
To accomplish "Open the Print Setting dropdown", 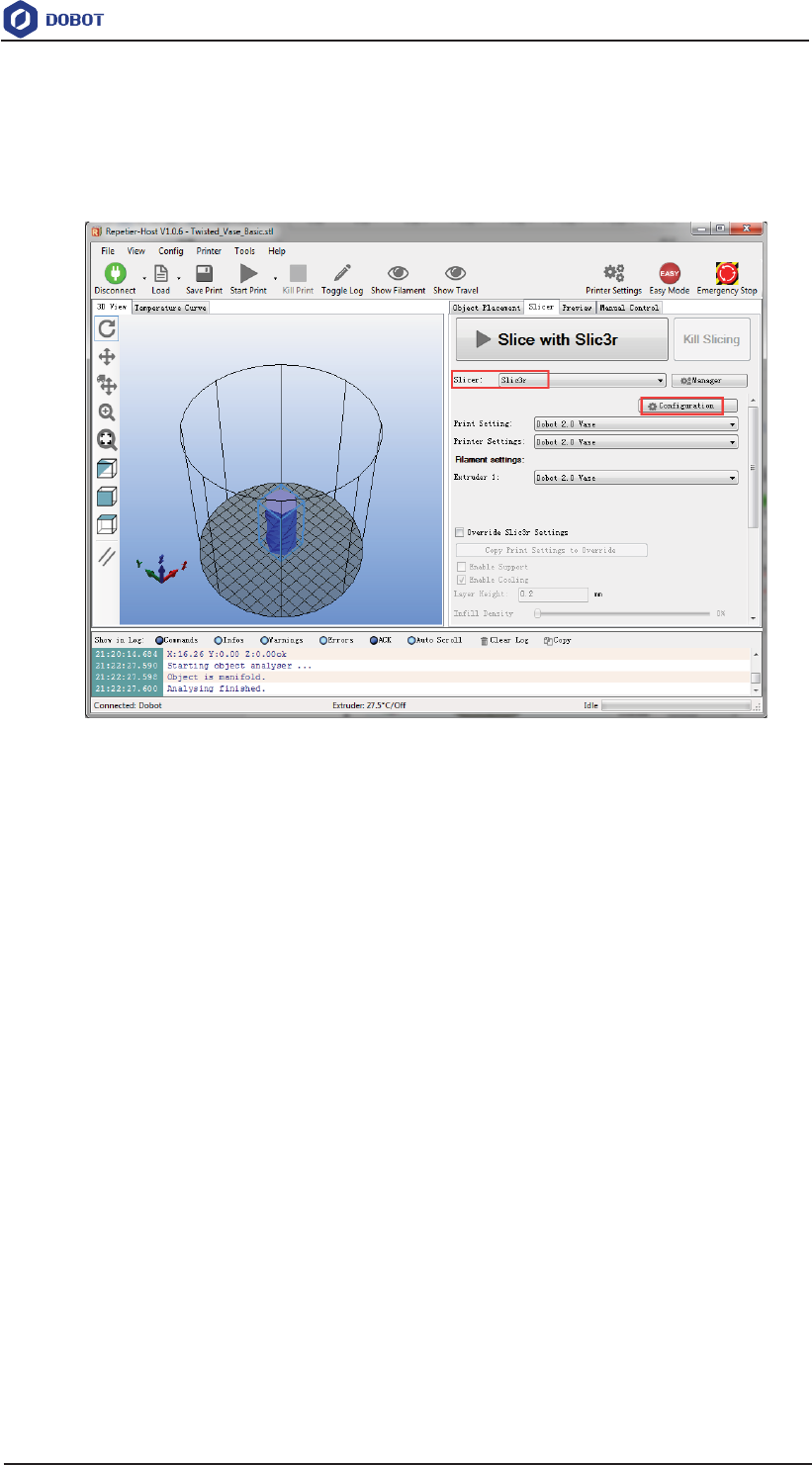I will [636, 424].
